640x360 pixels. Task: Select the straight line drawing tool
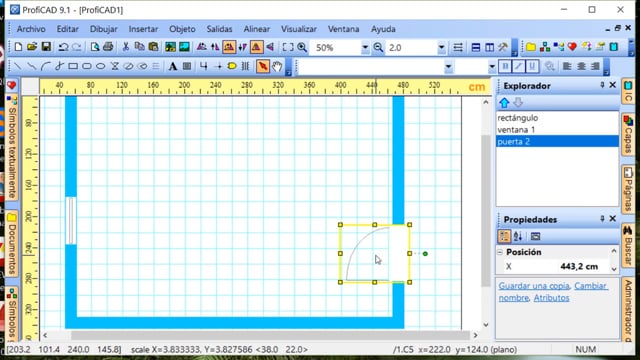click(18, 66)
